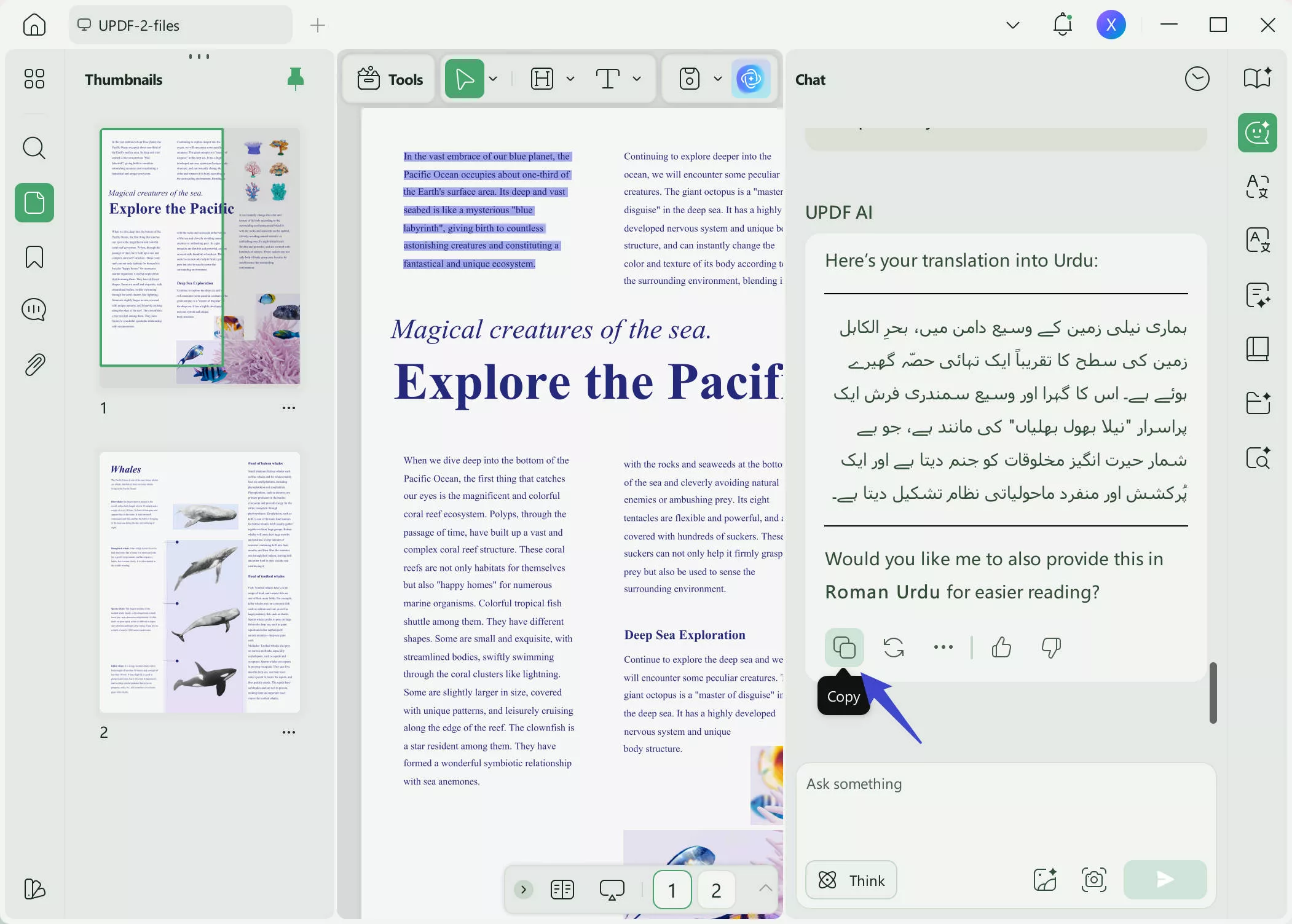The width and height of the screenshot is (1292, 924).
Task: Regenerate the Urdu translation
Action: click(893, 647)
